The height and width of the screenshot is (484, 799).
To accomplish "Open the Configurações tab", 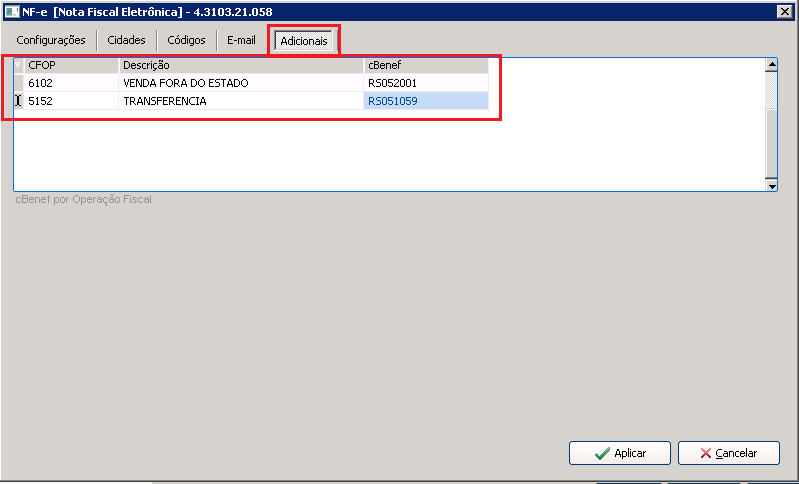I will (x=51, y=40).
